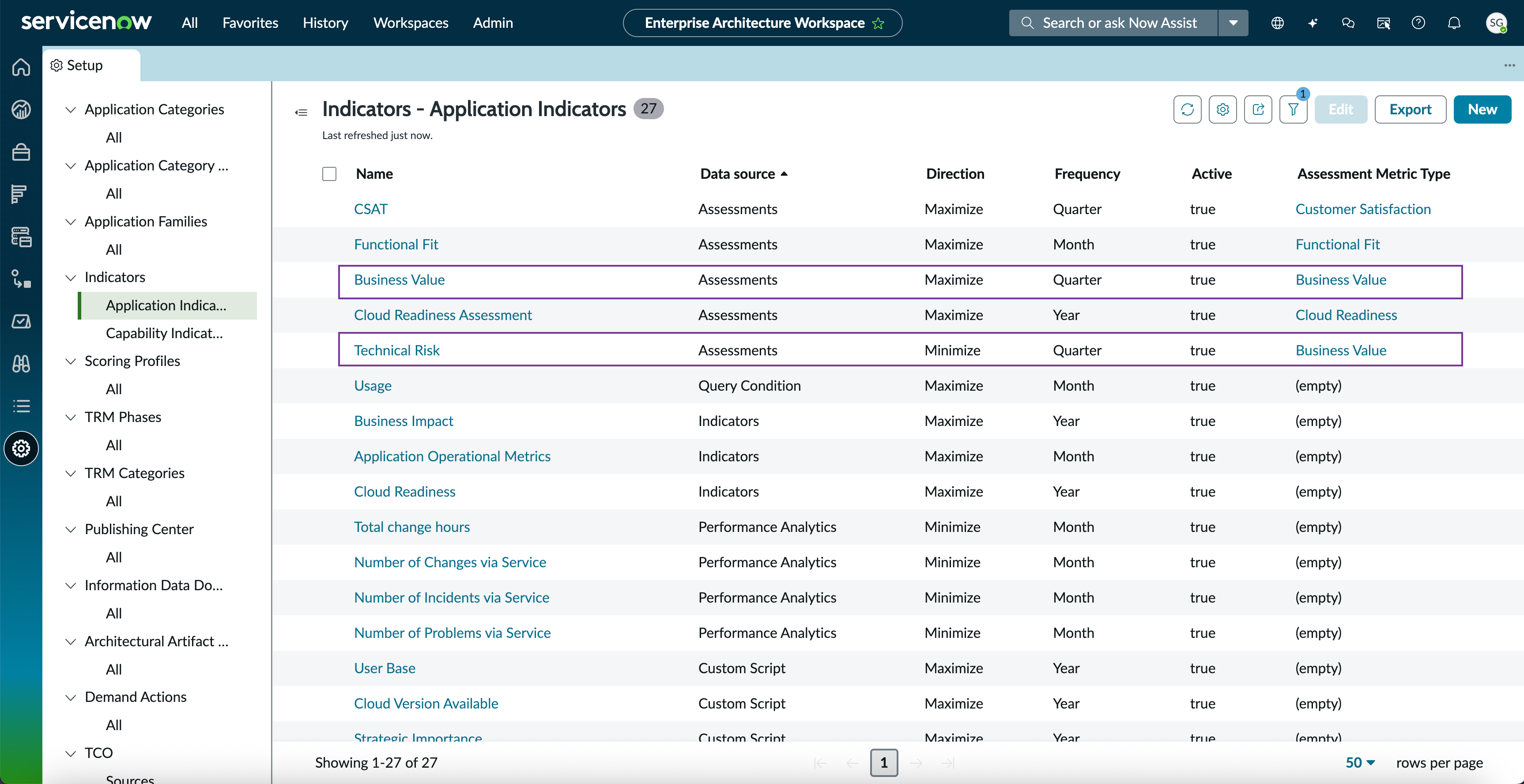The height and width of the screenshot is (784, 1524).
Task: Collapse the Scoring Profiles section
Action: 70,361
